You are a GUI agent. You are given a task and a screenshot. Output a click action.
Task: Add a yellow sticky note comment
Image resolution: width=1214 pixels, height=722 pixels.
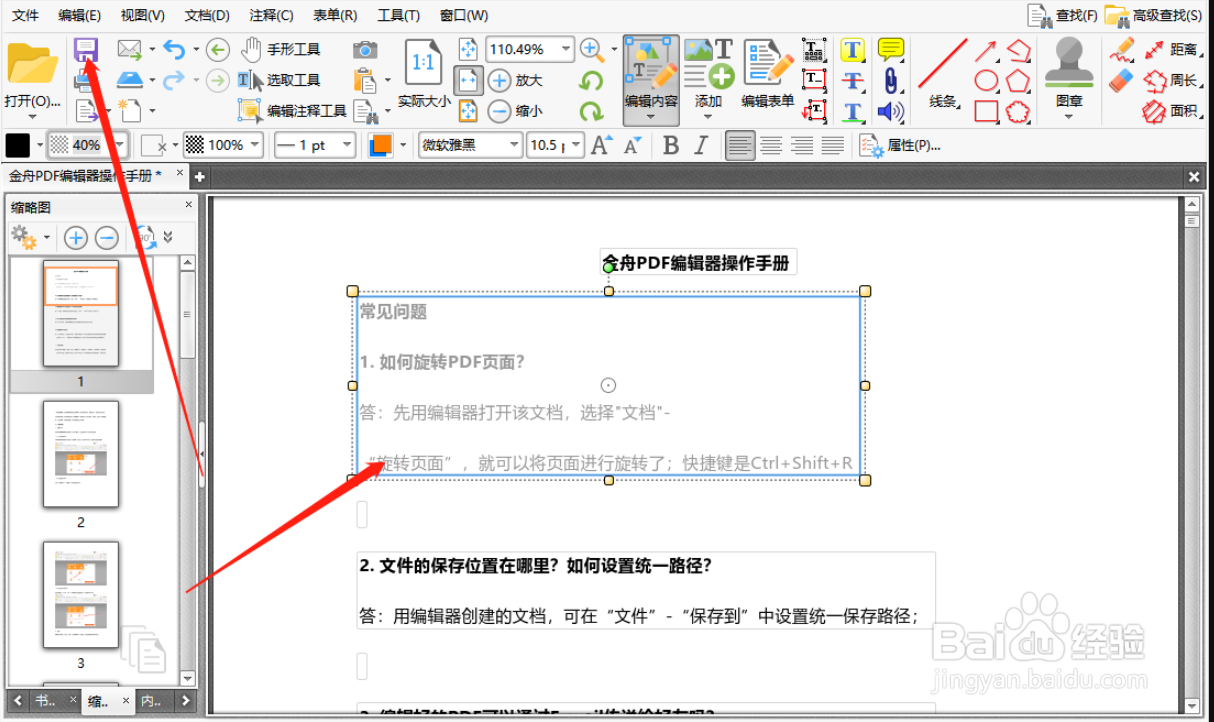890,49
